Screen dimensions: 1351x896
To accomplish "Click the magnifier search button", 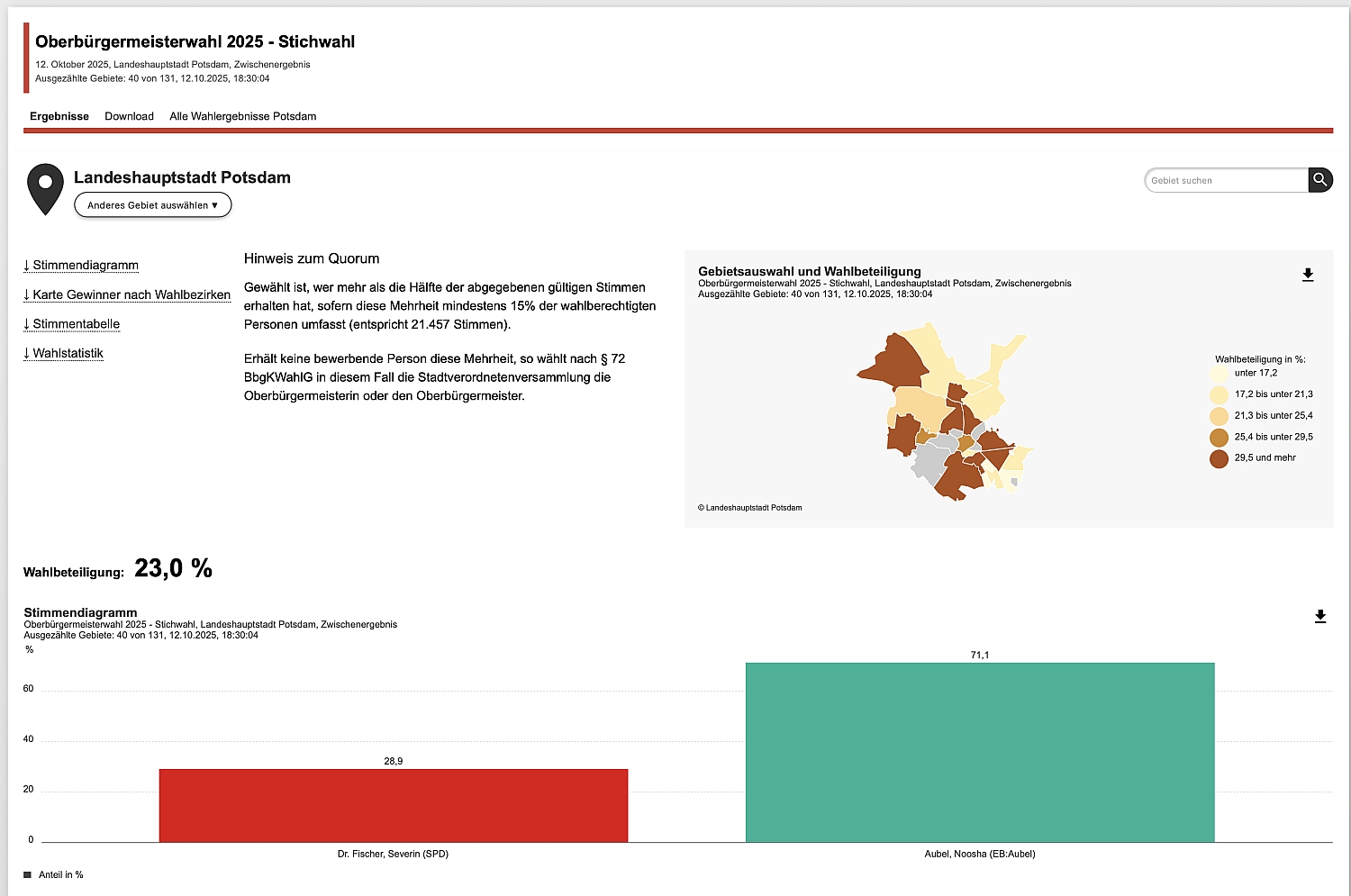I will (x=1319, y=180).
